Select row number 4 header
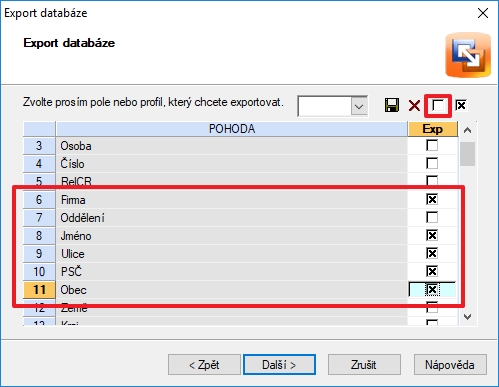This screenshot has height=387, width=499. (x=39, y=164)
